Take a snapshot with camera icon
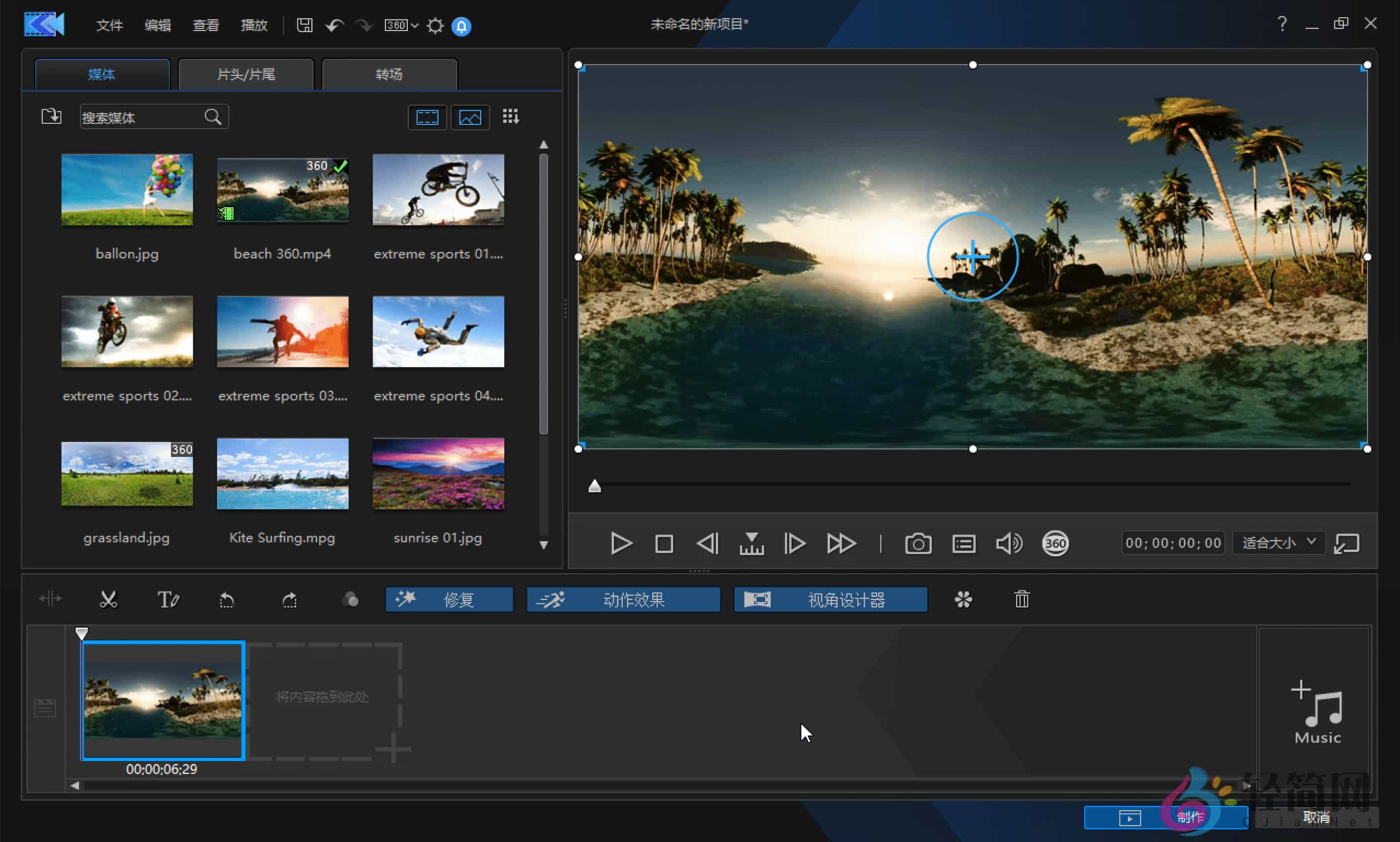 tap(918, 544)
